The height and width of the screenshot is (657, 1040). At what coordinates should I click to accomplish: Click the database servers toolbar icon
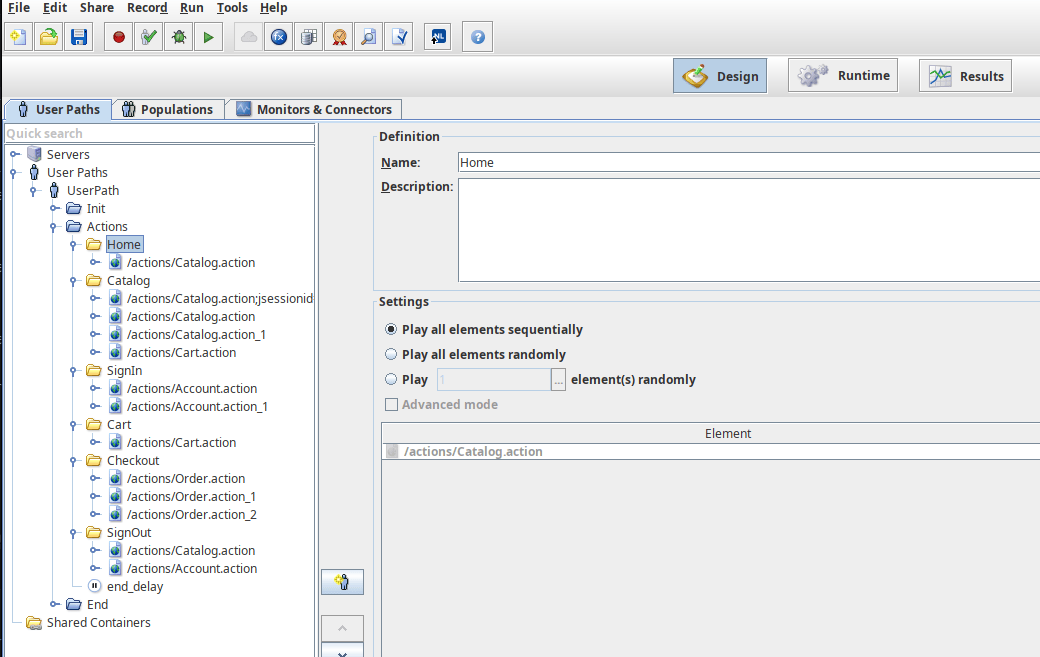click(309, 37)
